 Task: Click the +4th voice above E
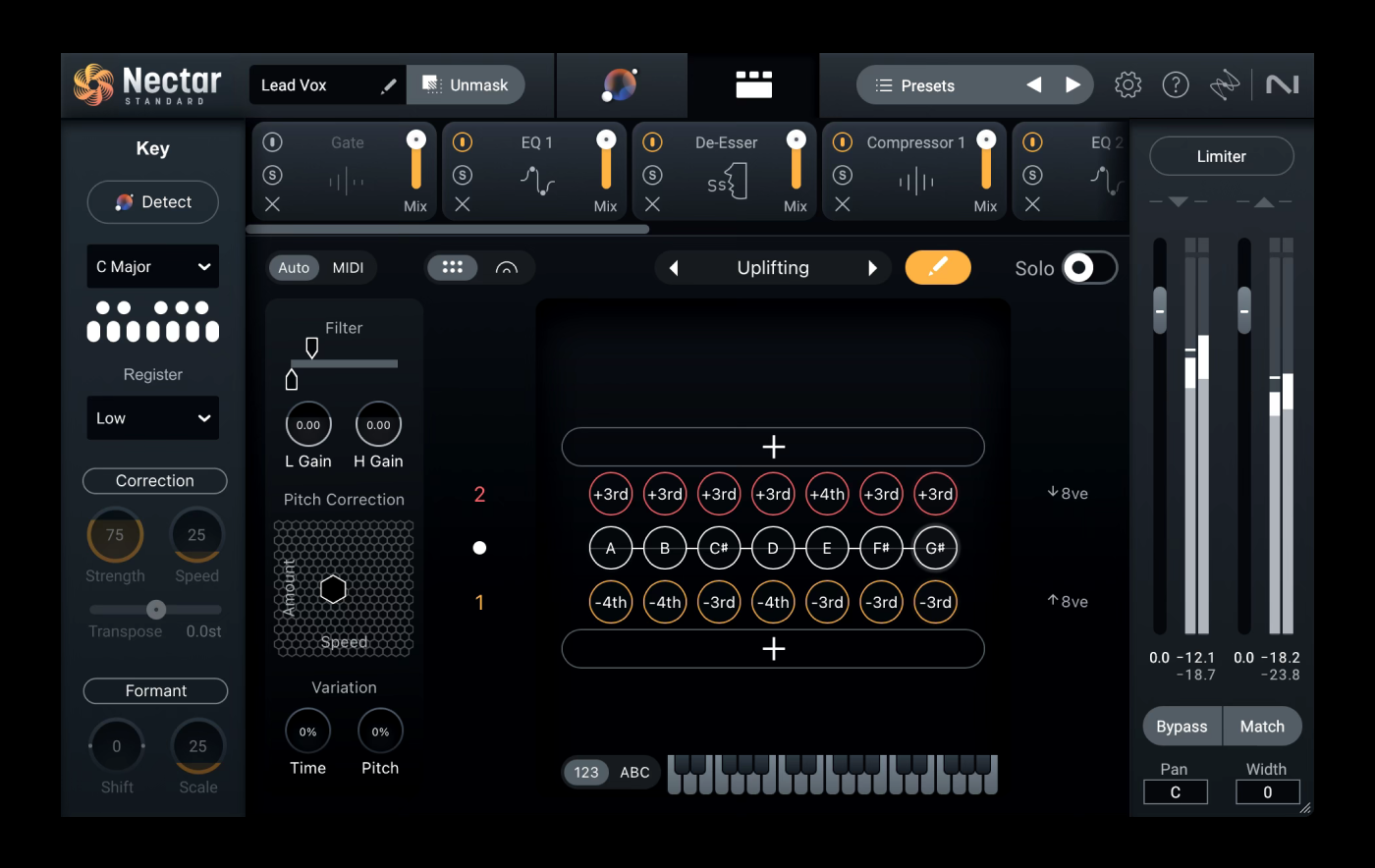(827, 494)
